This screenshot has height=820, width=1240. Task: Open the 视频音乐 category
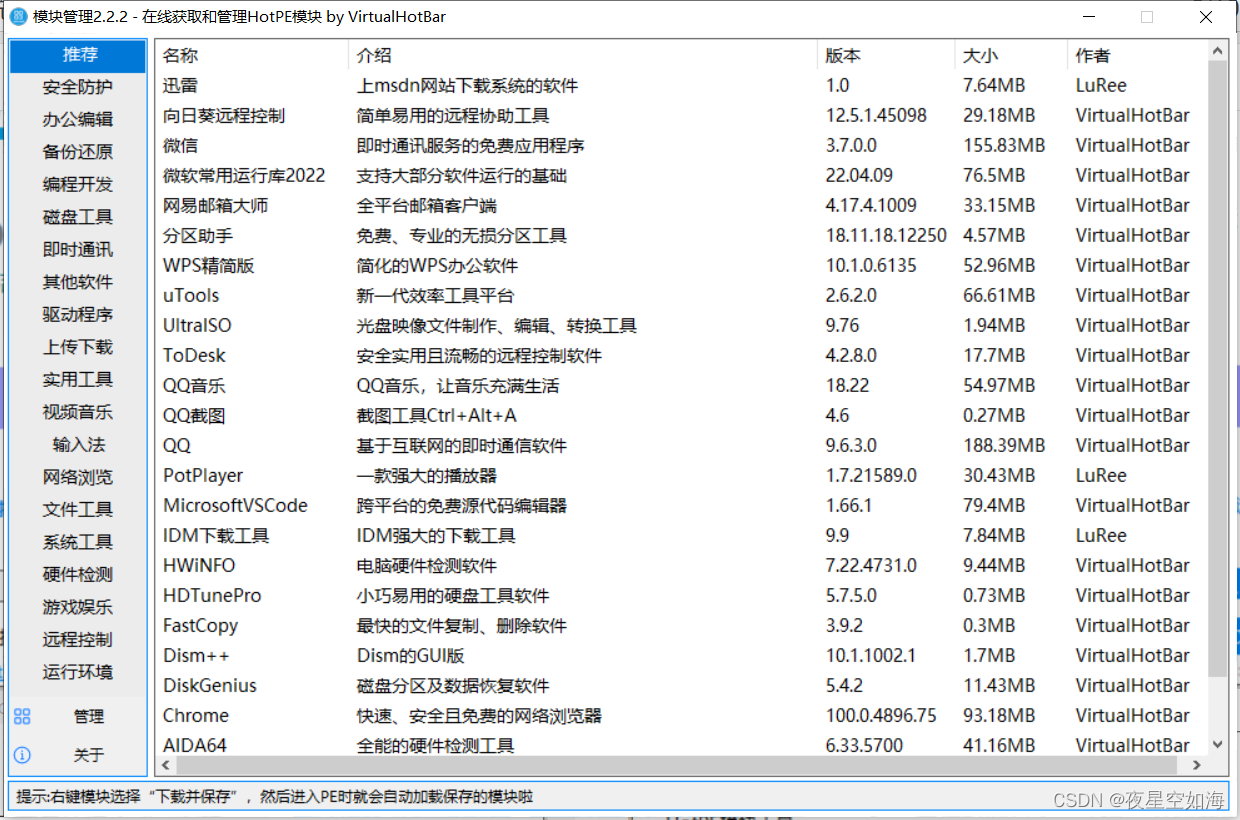79,412
